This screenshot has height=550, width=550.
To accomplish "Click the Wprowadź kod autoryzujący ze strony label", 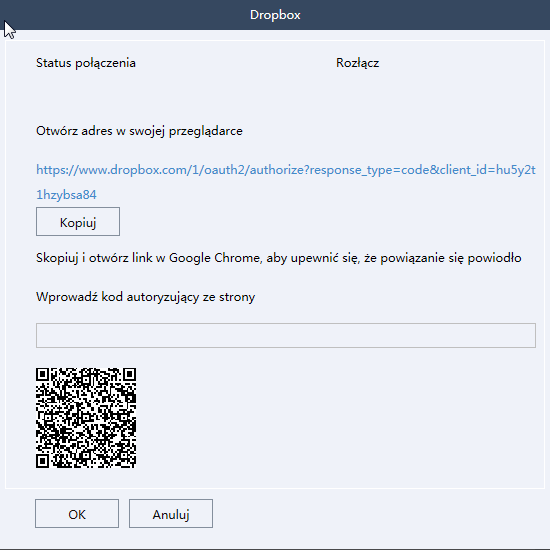I will [146, 297].
